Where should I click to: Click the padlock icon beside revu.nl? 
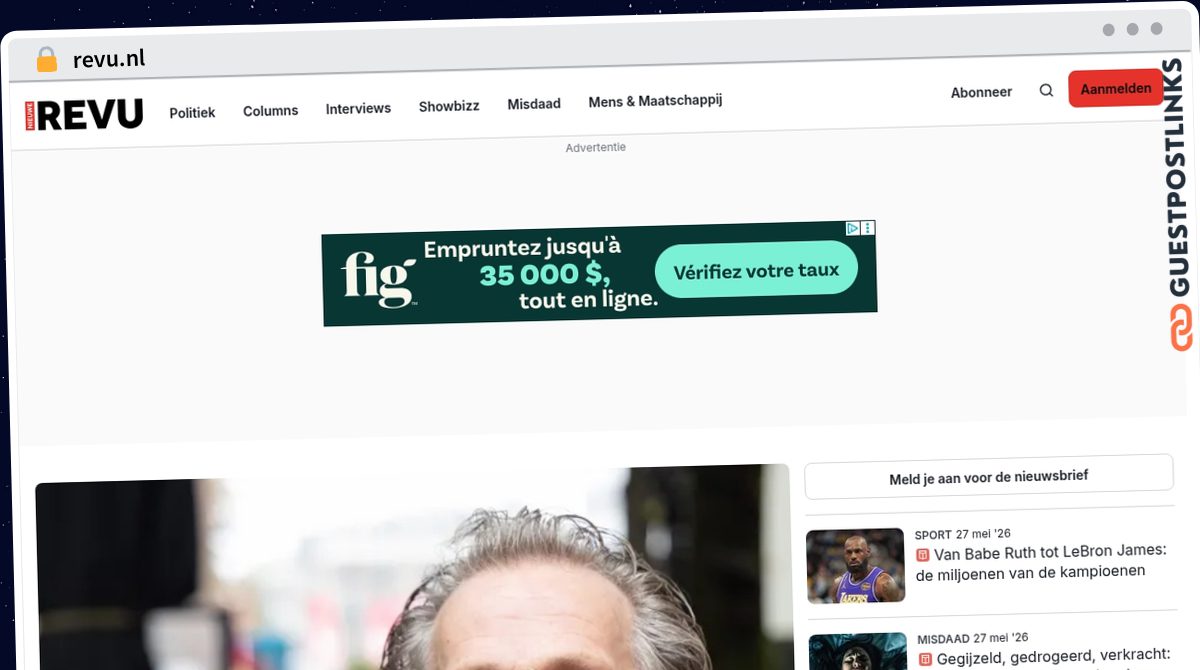46,60
